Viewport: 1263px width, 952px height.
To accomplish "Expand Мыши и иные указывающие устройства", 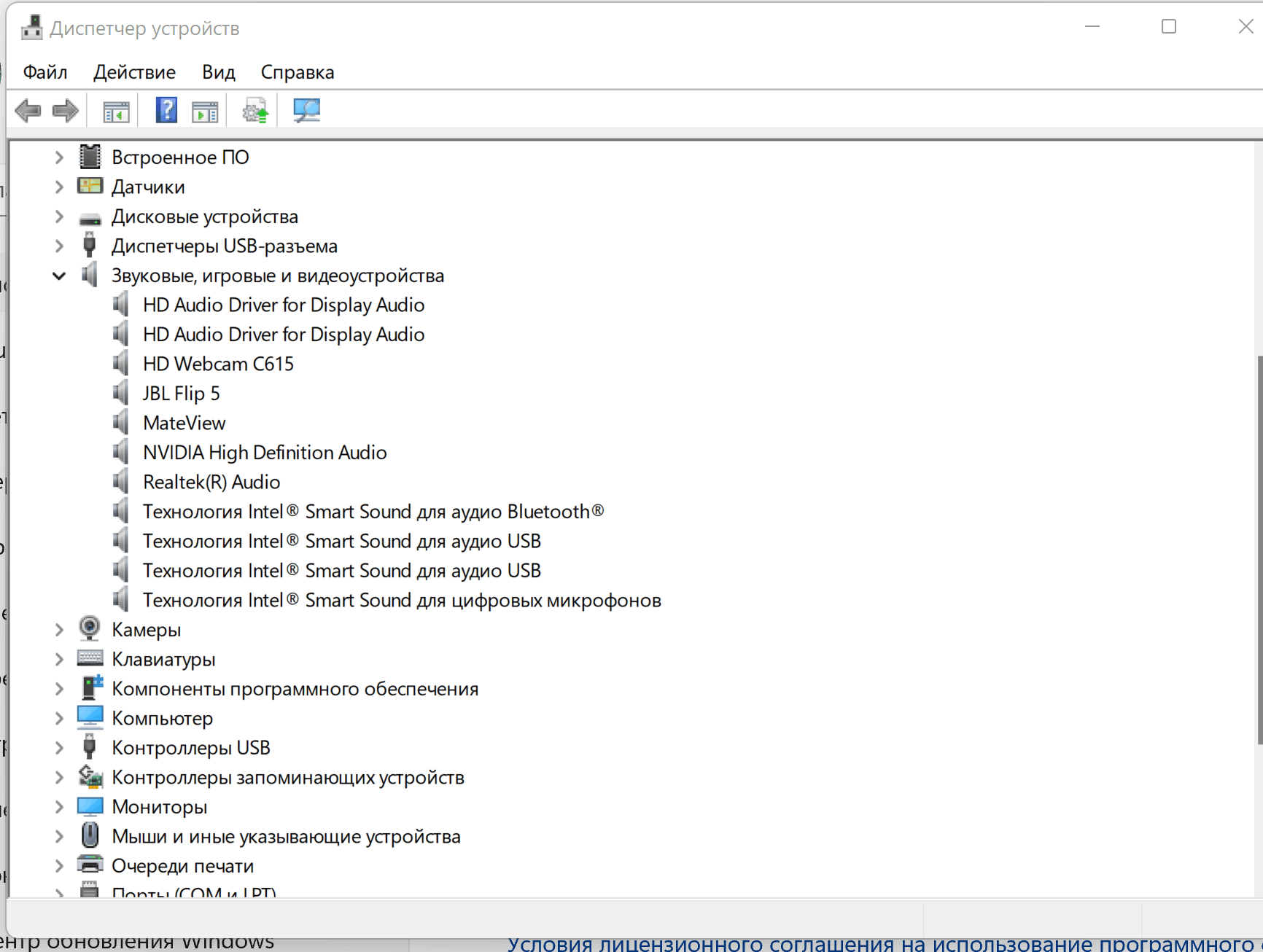I will tap(59, 836).
